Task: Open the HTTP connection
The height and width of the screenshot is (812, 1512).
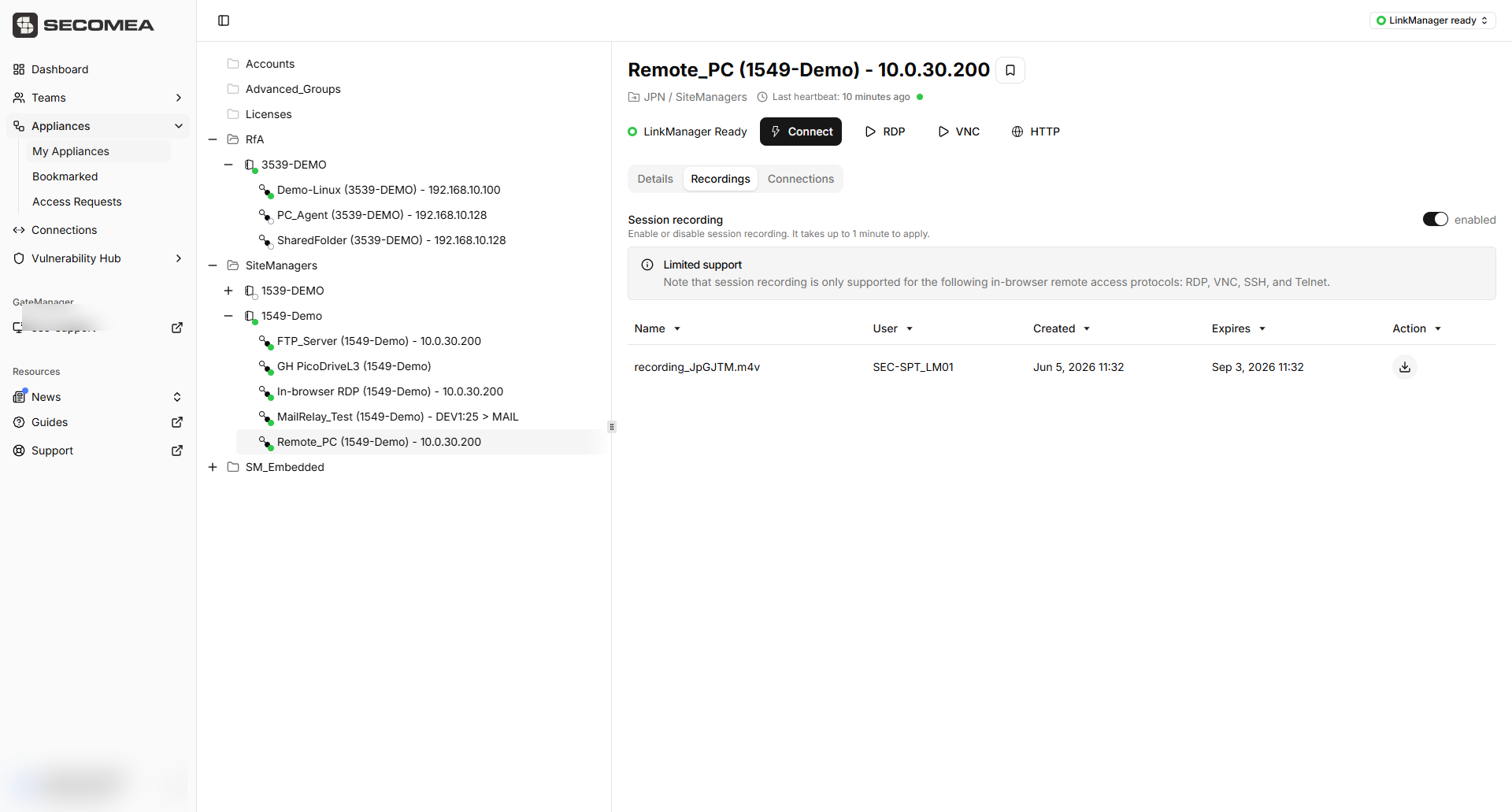Action: pos(1036,132)
